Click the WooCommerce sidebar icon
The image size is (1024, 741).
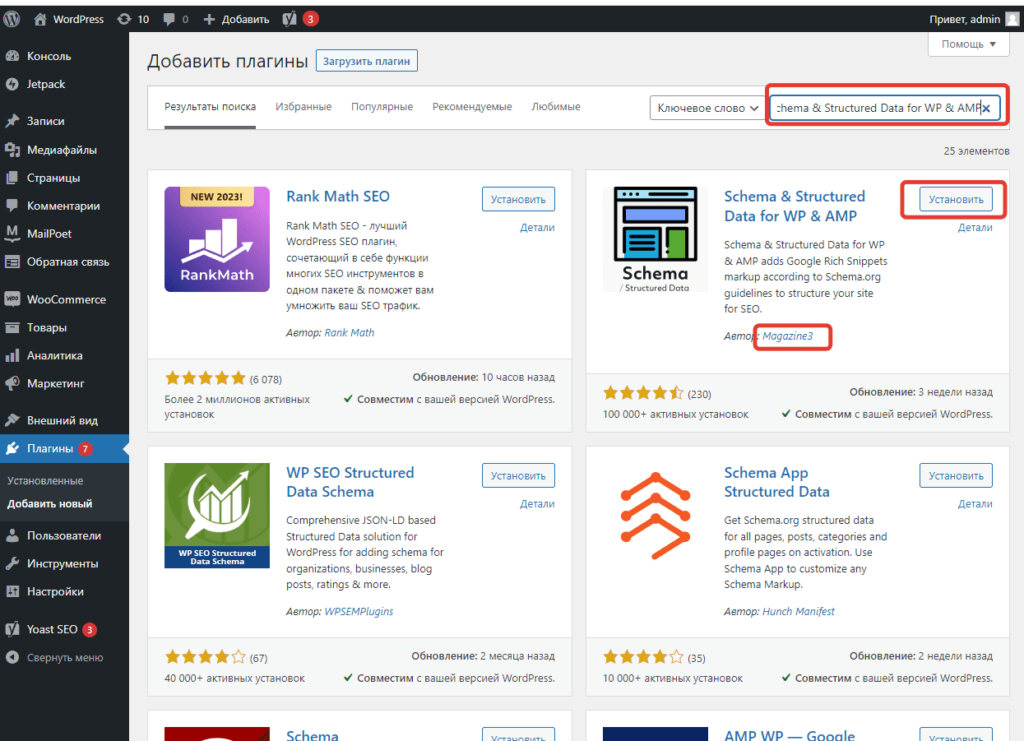pyautogui.click(x=12, y=299)
